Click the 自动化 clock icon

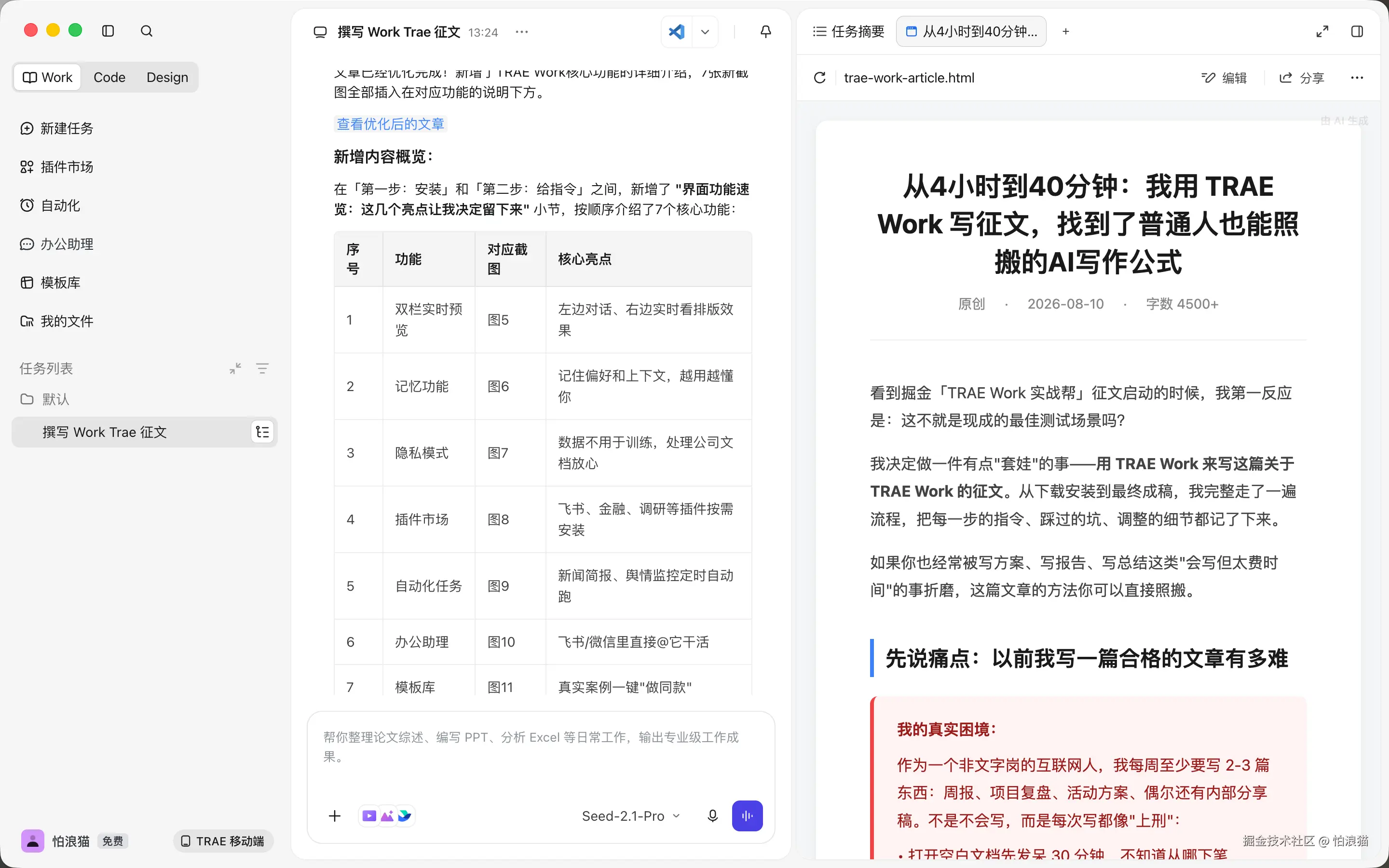[27, 205]
